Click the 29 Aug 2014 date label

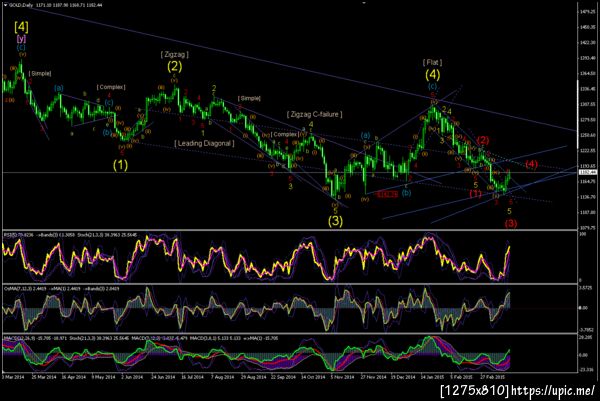[x=253, y=377]
